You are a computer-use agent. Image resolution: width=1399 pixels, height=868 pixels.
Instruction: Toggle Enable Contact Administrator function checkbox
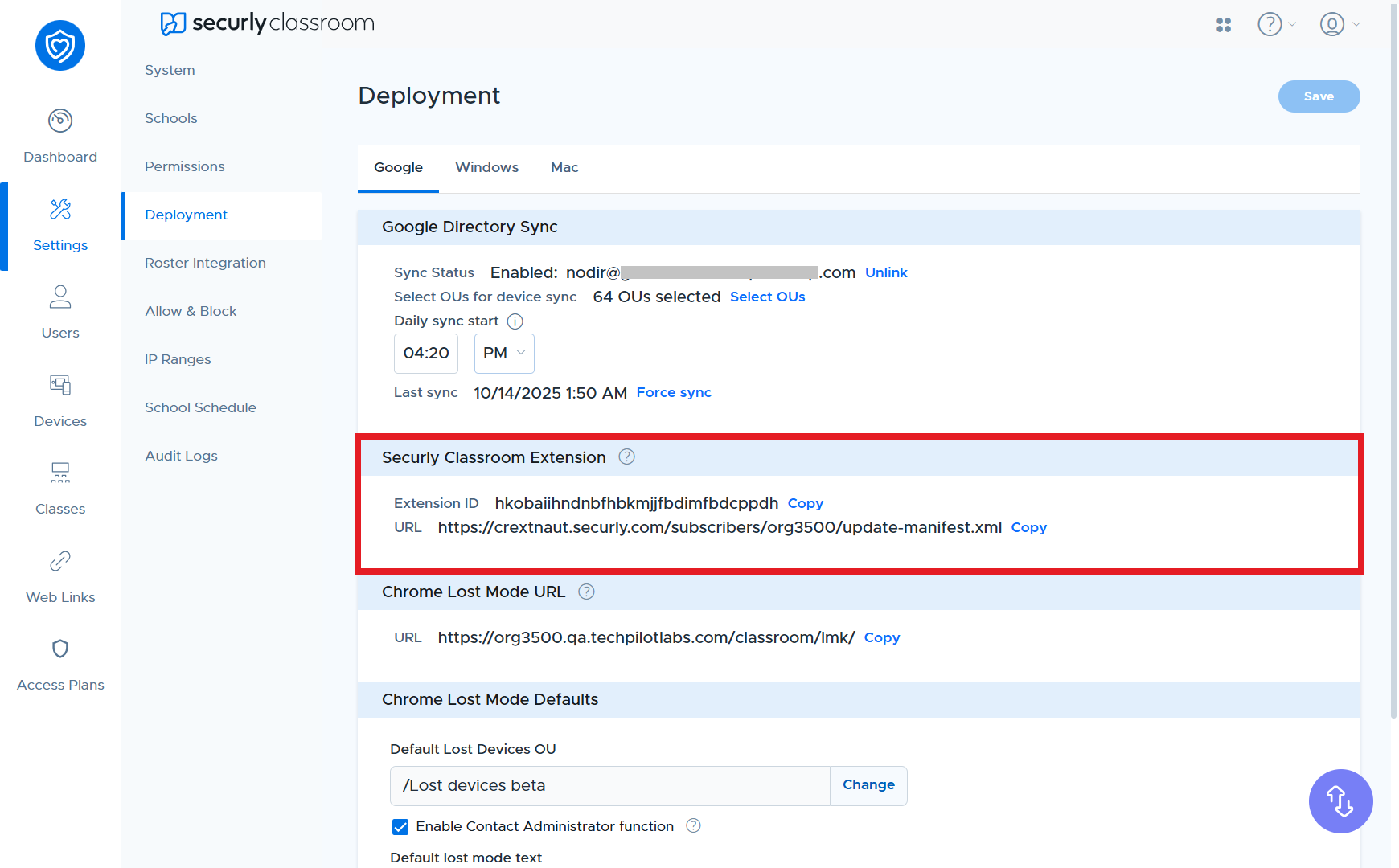(400, 826)
